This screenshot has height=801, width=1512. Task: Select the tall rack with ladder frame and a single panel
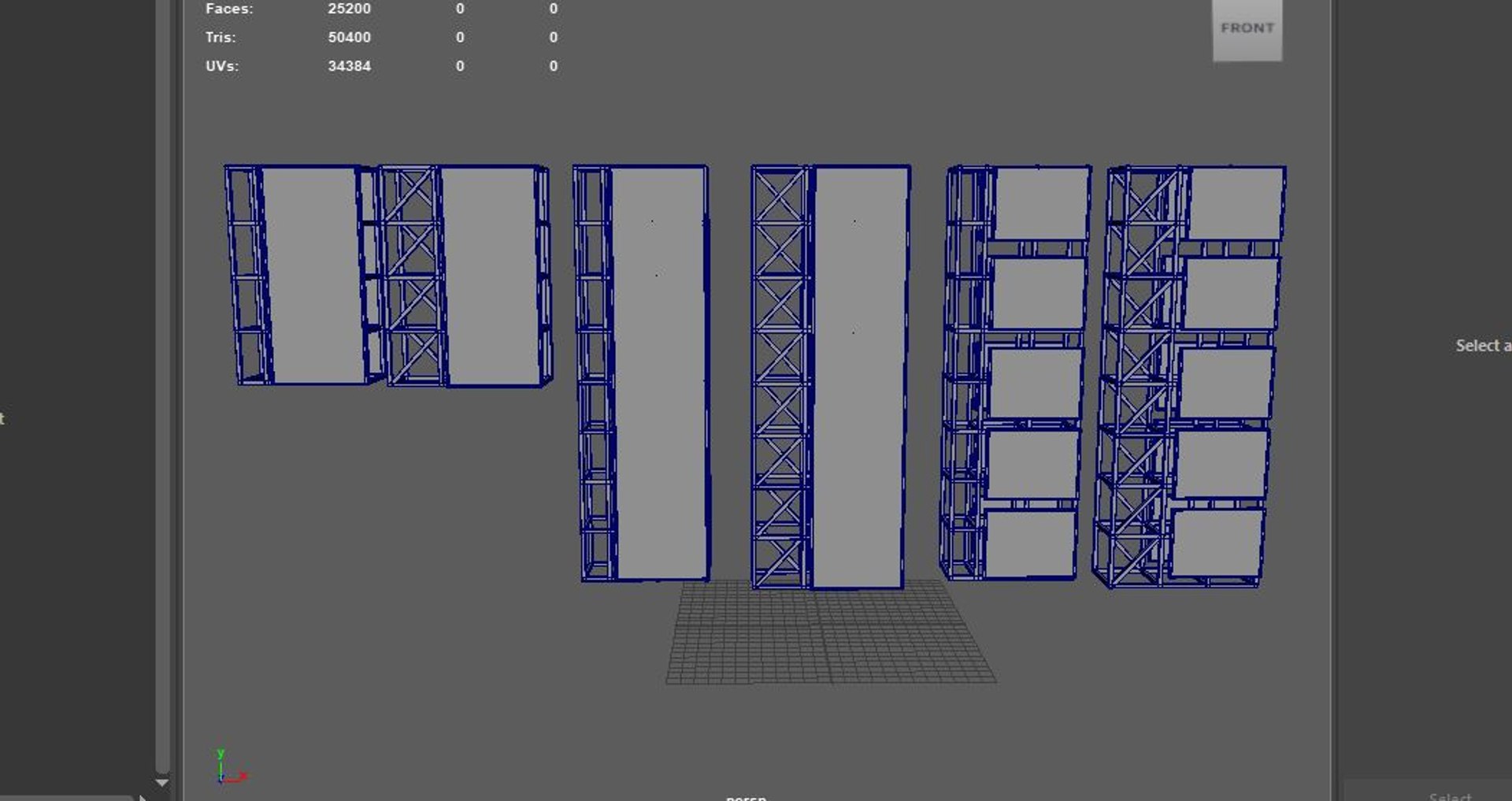tap(642, 373)
